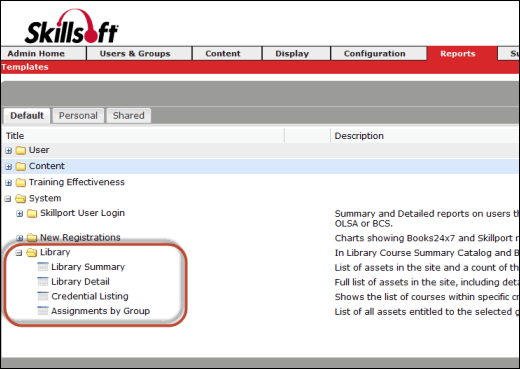The image size is (520, 369).
Task: Switch to the Default templates tab
Action: pos(27,116)
